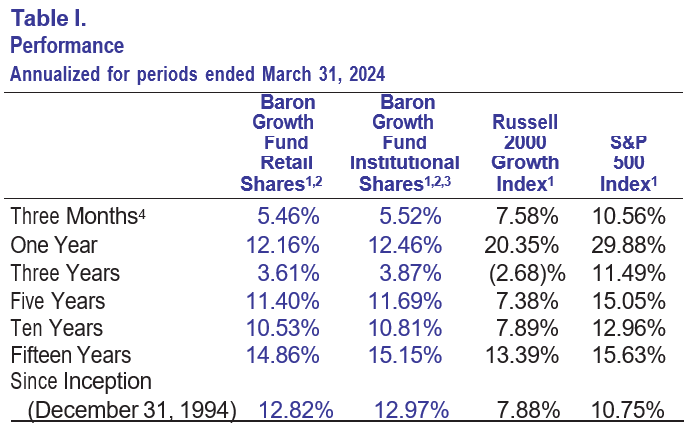The image size is (690, 434).
Task: Click the "Since Inception" label
Action: pos(81,381)
